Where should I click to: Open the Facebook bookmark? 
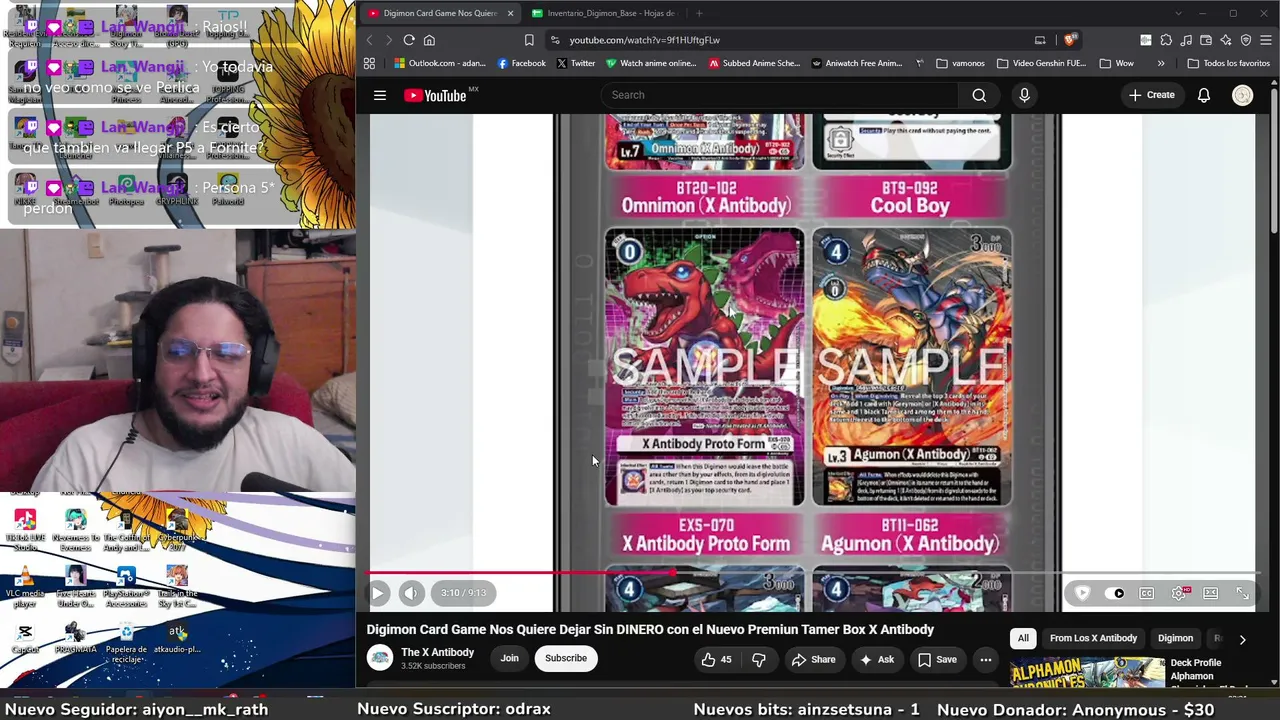pos(521,63)
